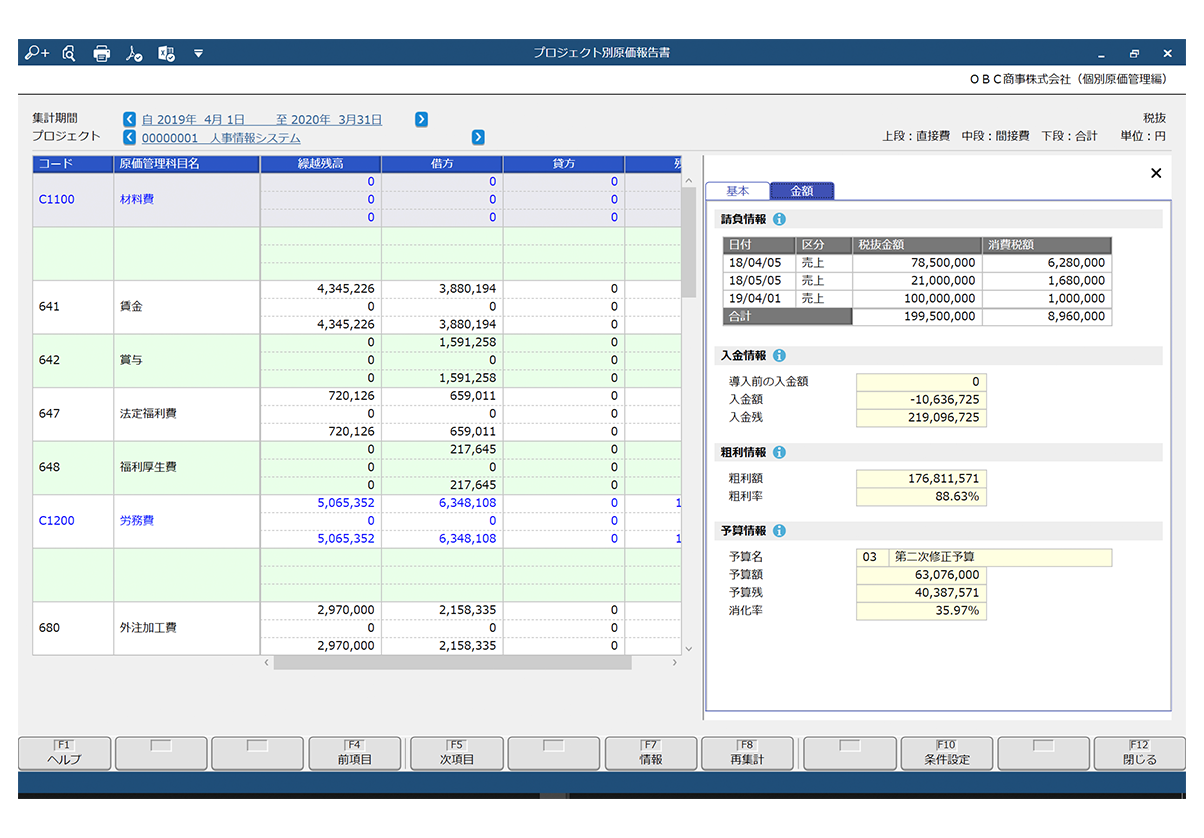Open F10 条件設定 settings
The height and width of the screenshot is (838, 1204).
click(946, 753)
